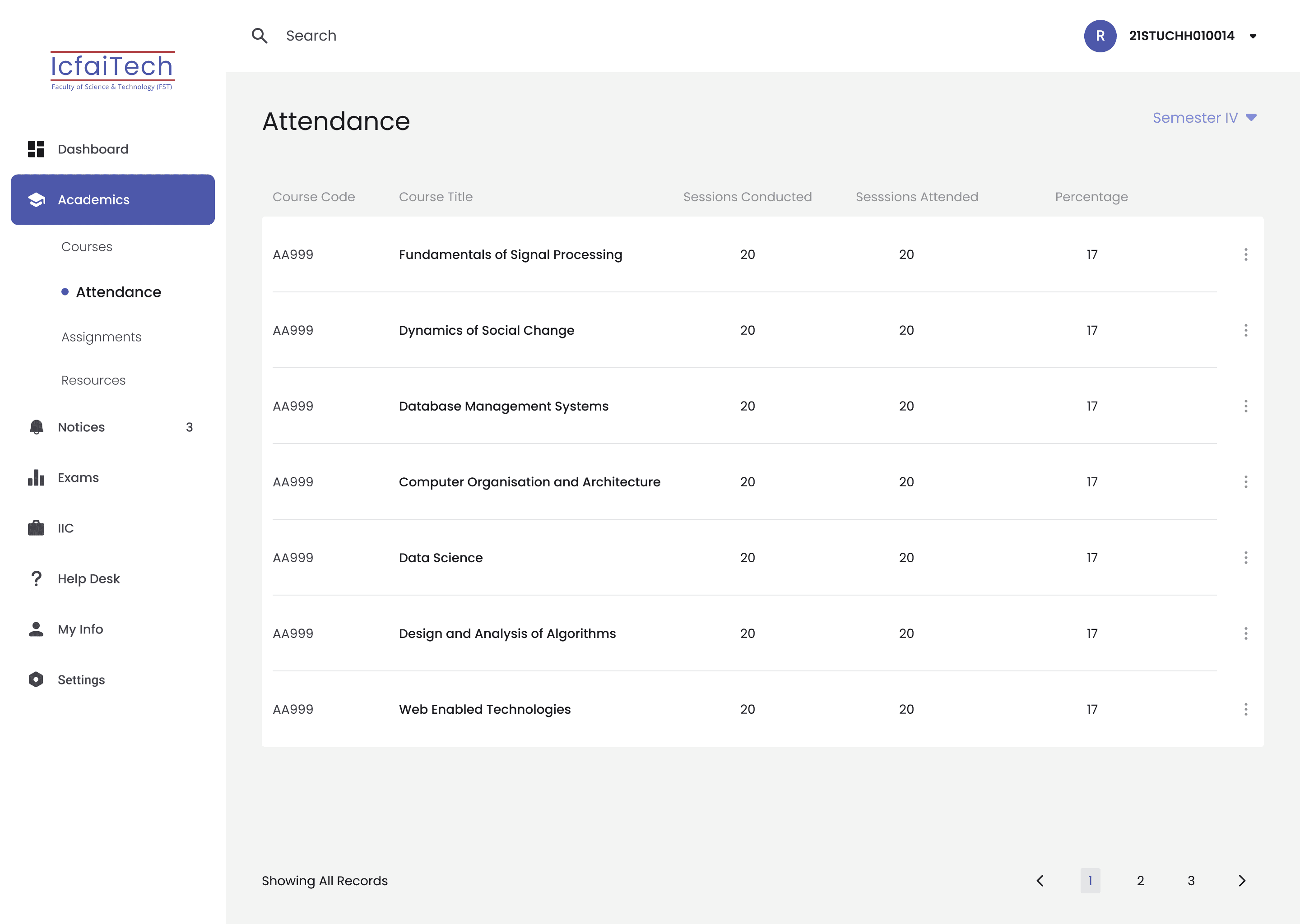The image size is (1300, 924).
Task: Go to page 2 of records
Action: point(1141,881)
